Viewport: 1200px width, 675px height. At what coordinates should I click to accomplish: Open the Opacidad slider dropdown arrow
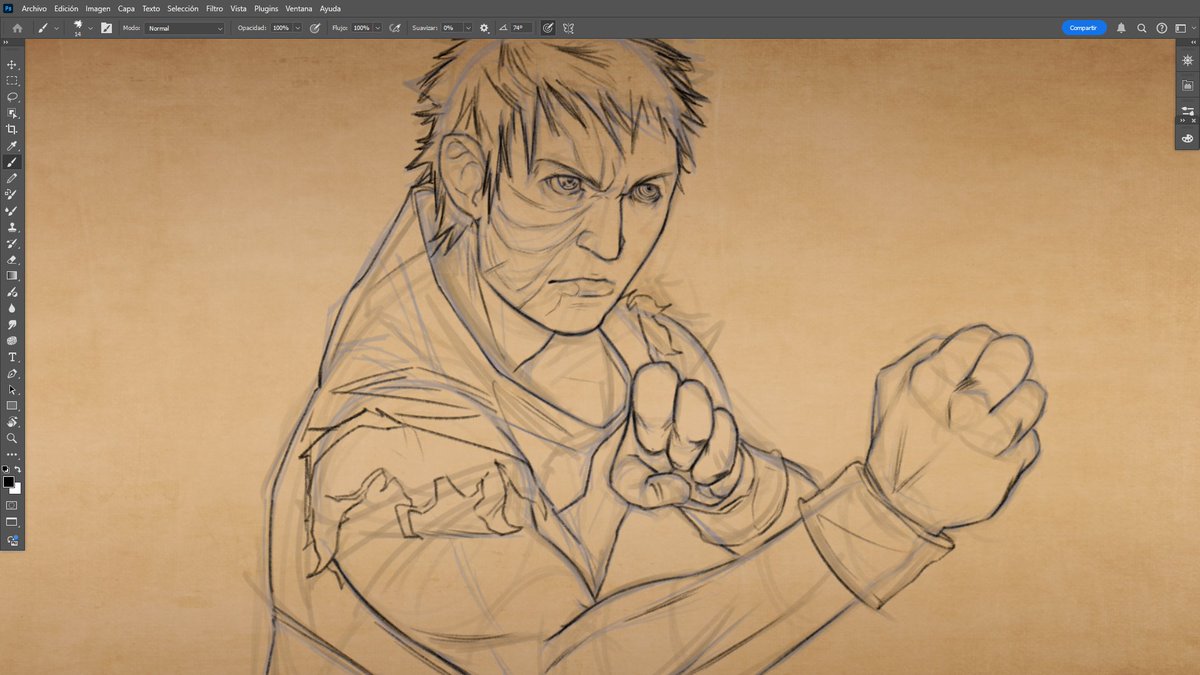296,28
